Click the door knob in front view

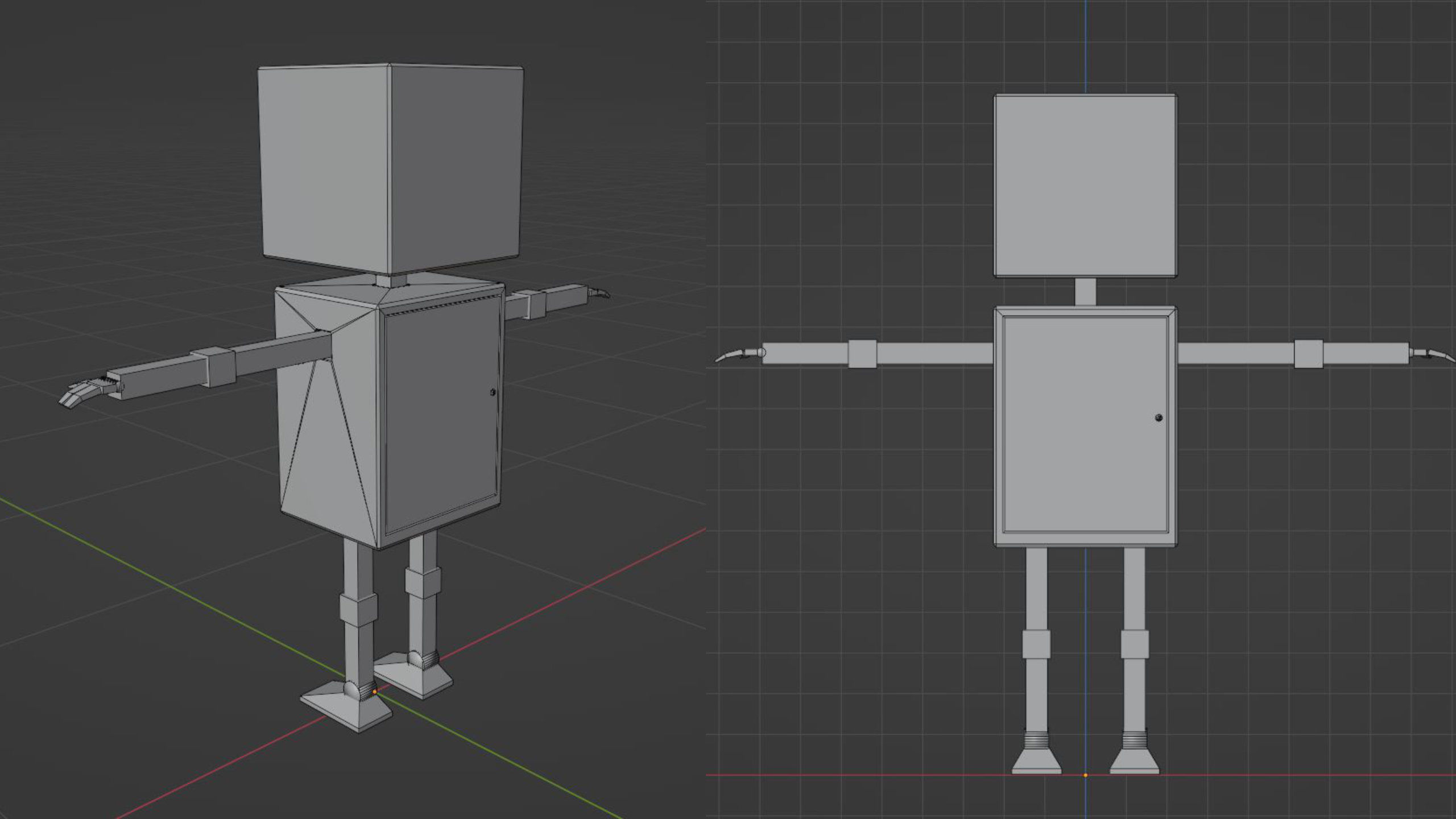click(x=1159, y=418)
